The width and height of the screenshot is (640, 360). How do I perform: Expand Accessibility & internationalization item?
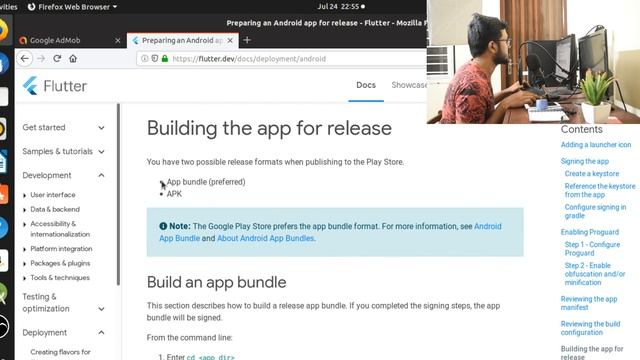(56, 229)
